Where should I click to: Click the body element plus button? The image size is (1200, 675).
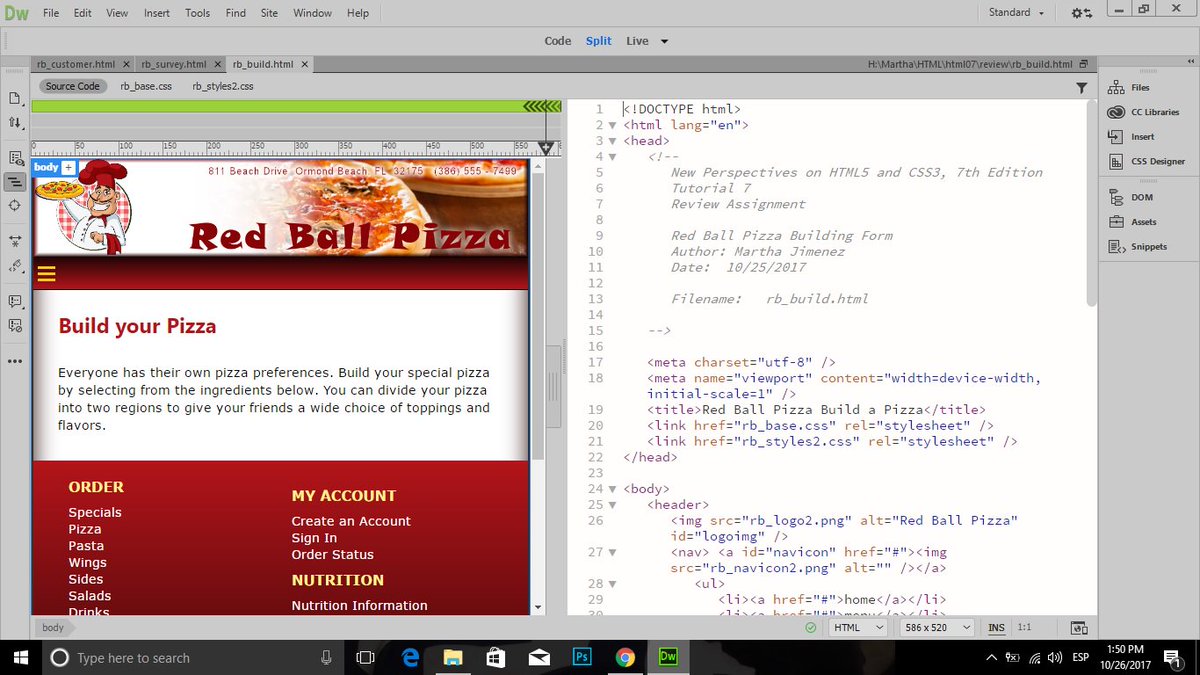point(68,168)
